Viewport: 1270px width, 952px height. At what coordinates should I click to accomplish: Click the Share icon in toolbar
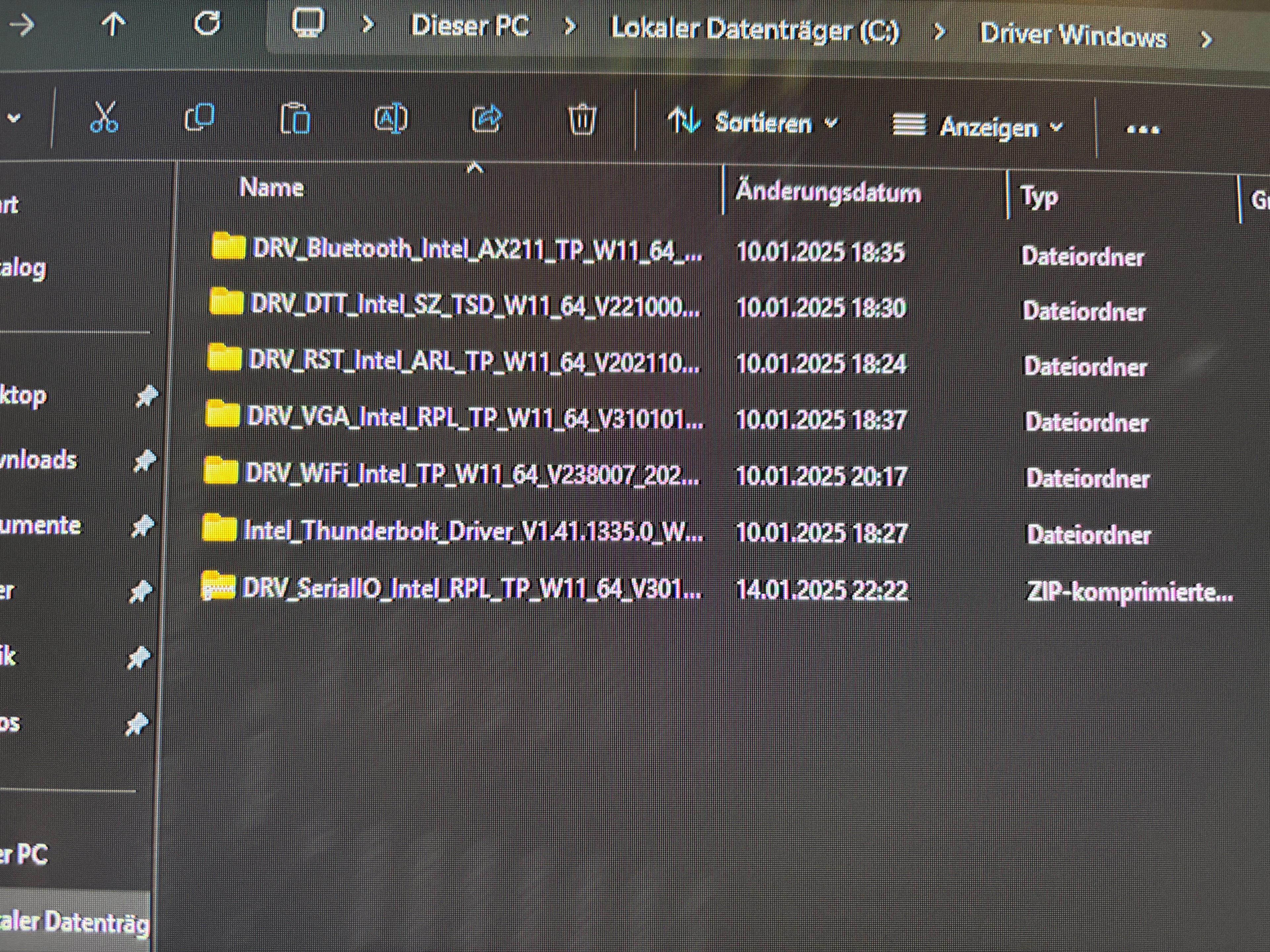pyautogui.click(x=486, y=119)
